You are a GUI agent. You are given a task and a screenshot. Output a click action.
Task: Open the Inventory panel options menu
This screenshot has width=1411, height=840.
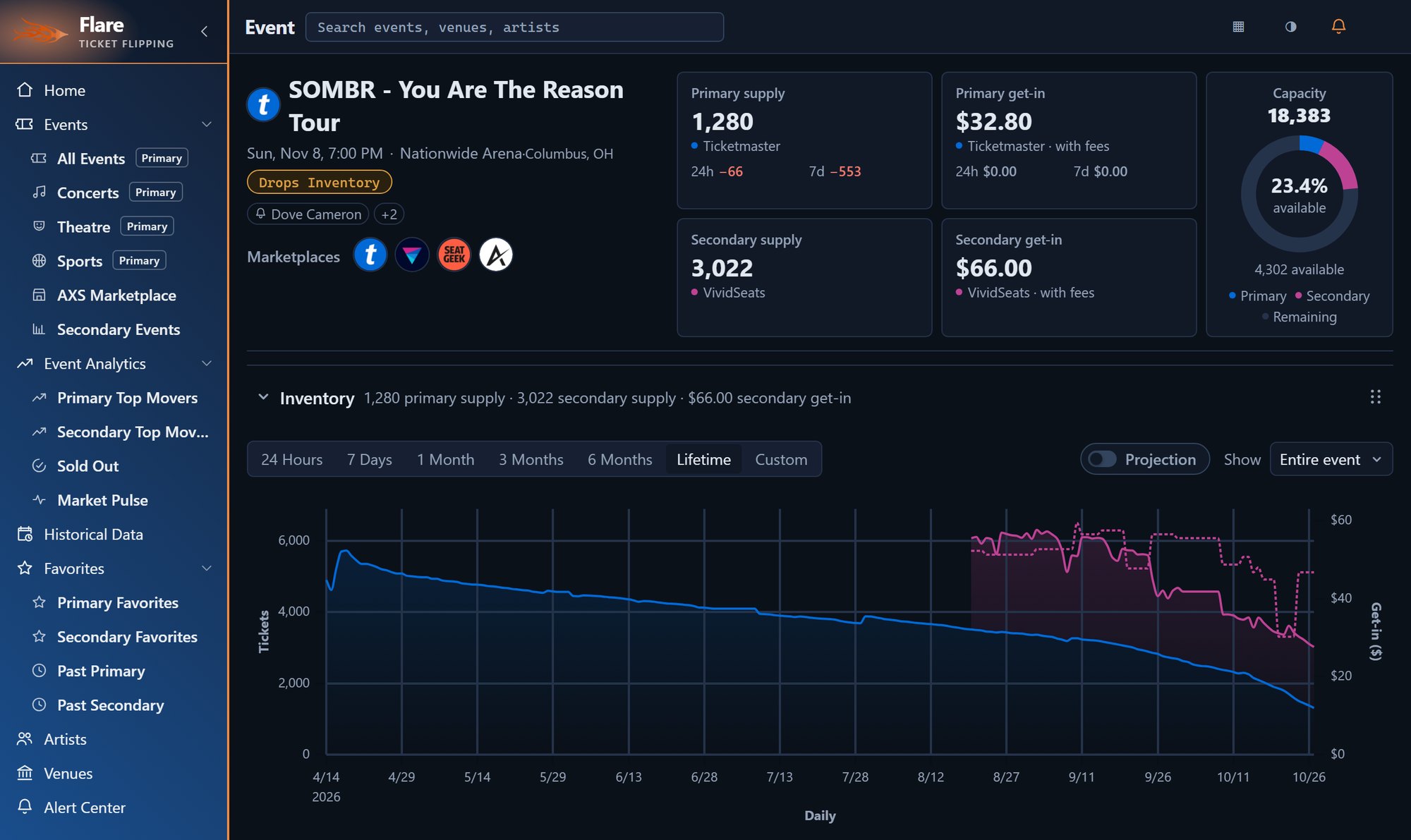(1375, 397)
